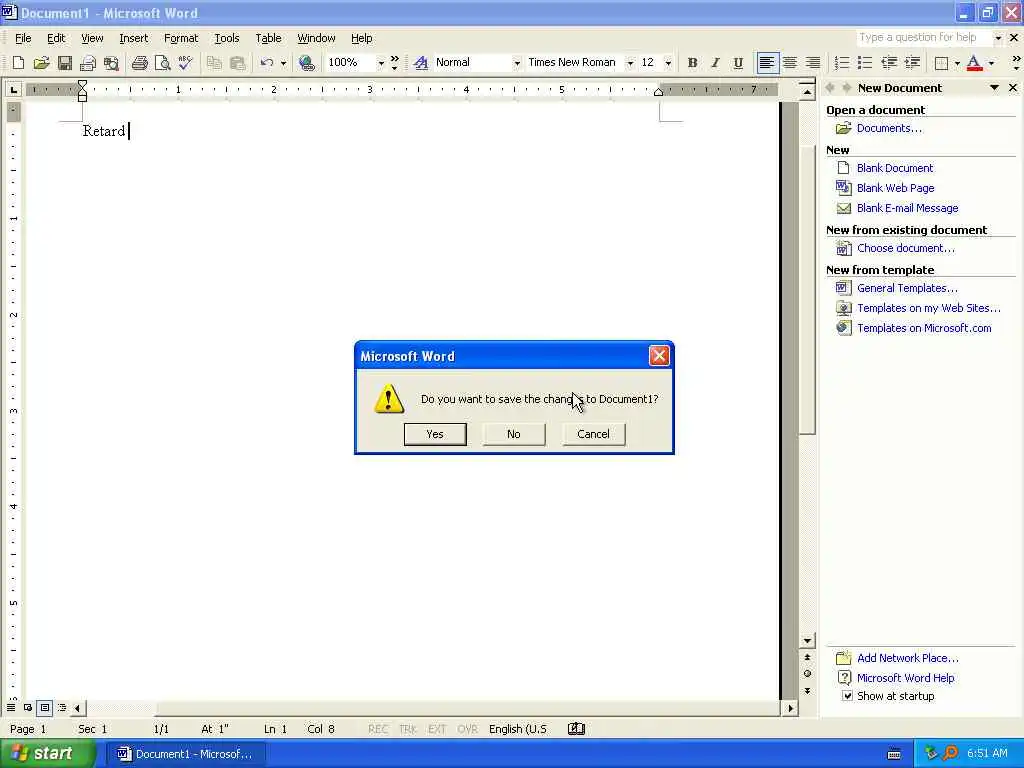Toggle Align Right
The width and height of the screenshot is (1024, 768).
[813, 63]
